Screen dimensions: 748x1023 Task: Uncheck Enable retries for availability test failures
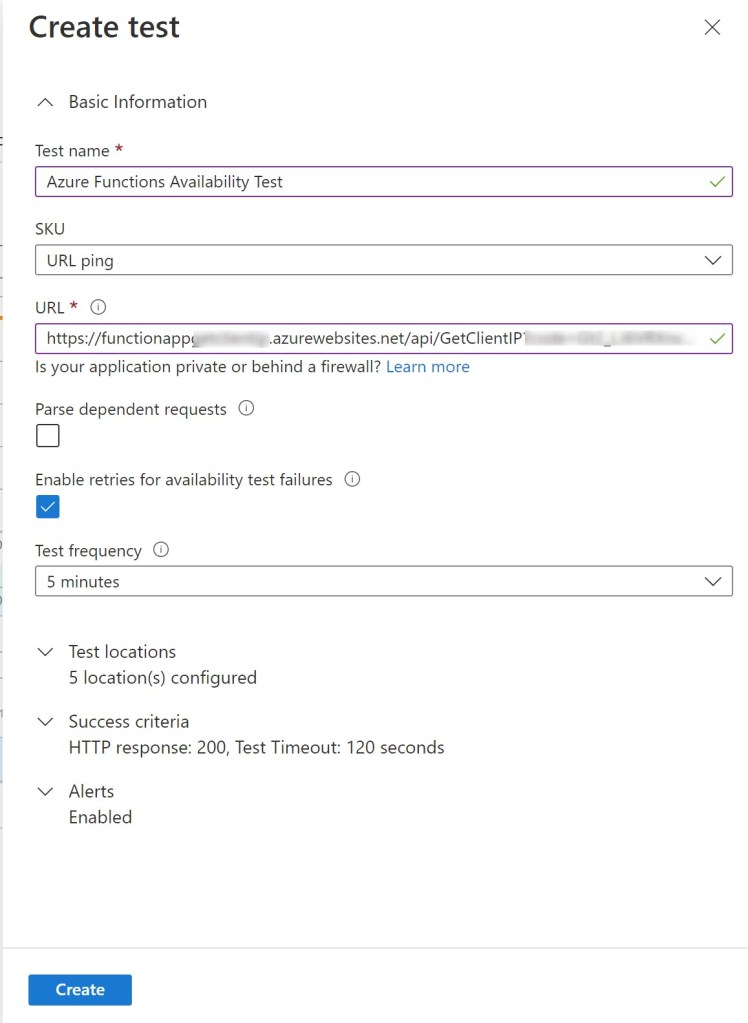click(48, 507)
